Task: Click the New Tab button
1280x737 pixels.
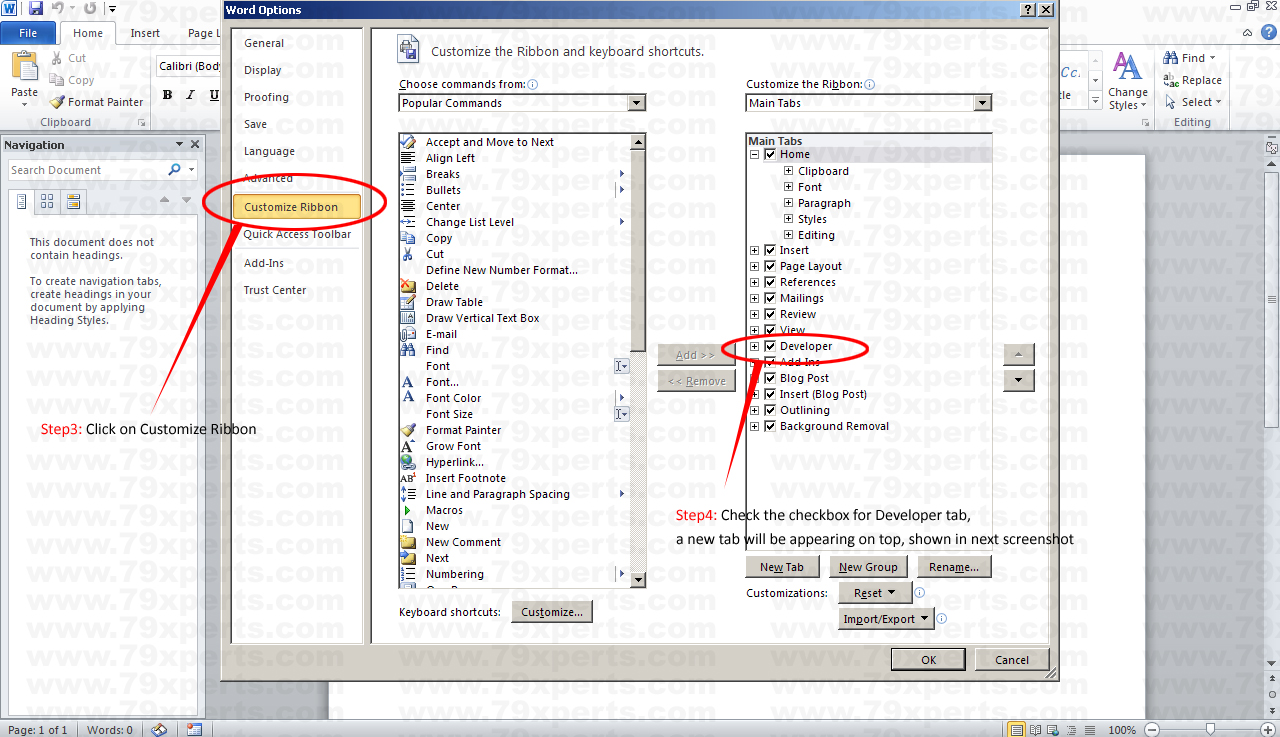Action: [782, 567]
